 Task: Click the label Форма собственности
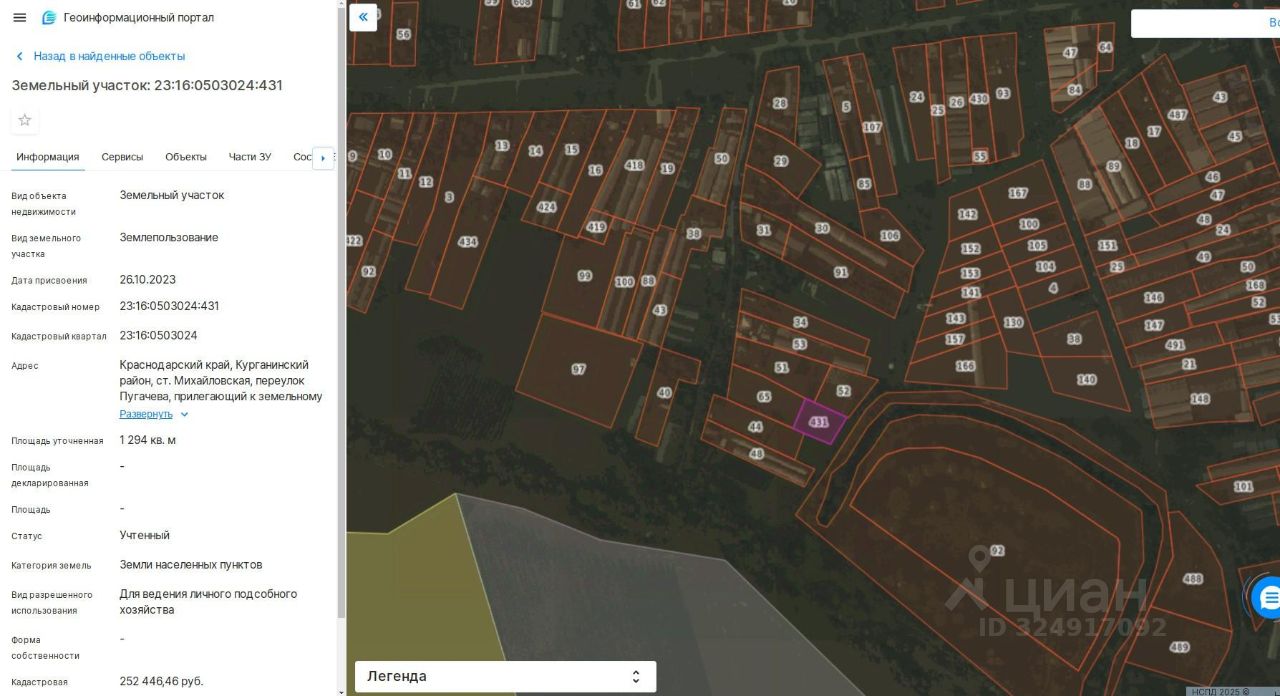(x=45, y=648)
